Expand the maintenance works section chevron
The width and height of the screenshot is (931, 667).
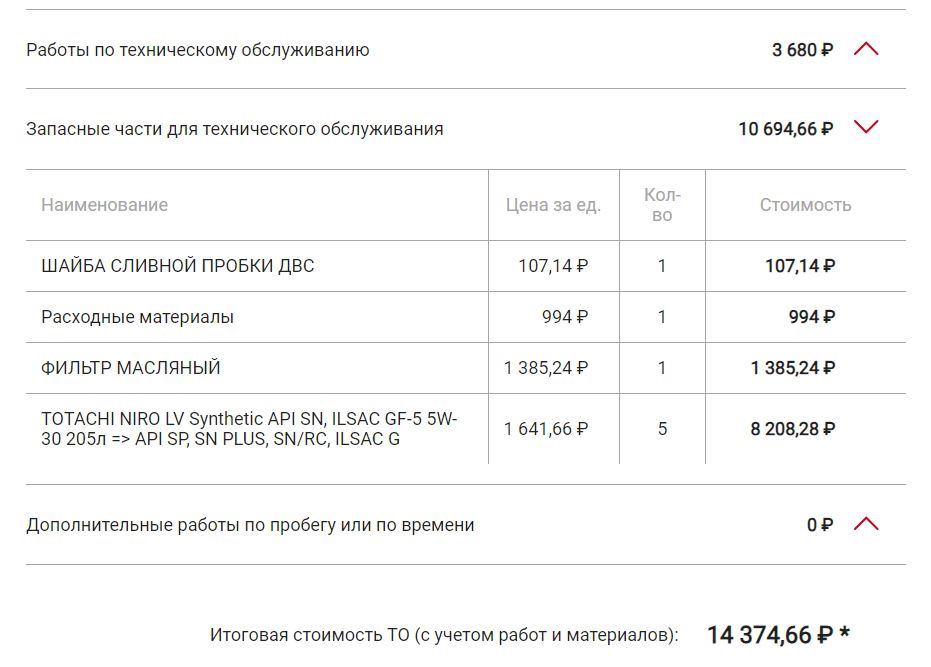coord(866,49)
